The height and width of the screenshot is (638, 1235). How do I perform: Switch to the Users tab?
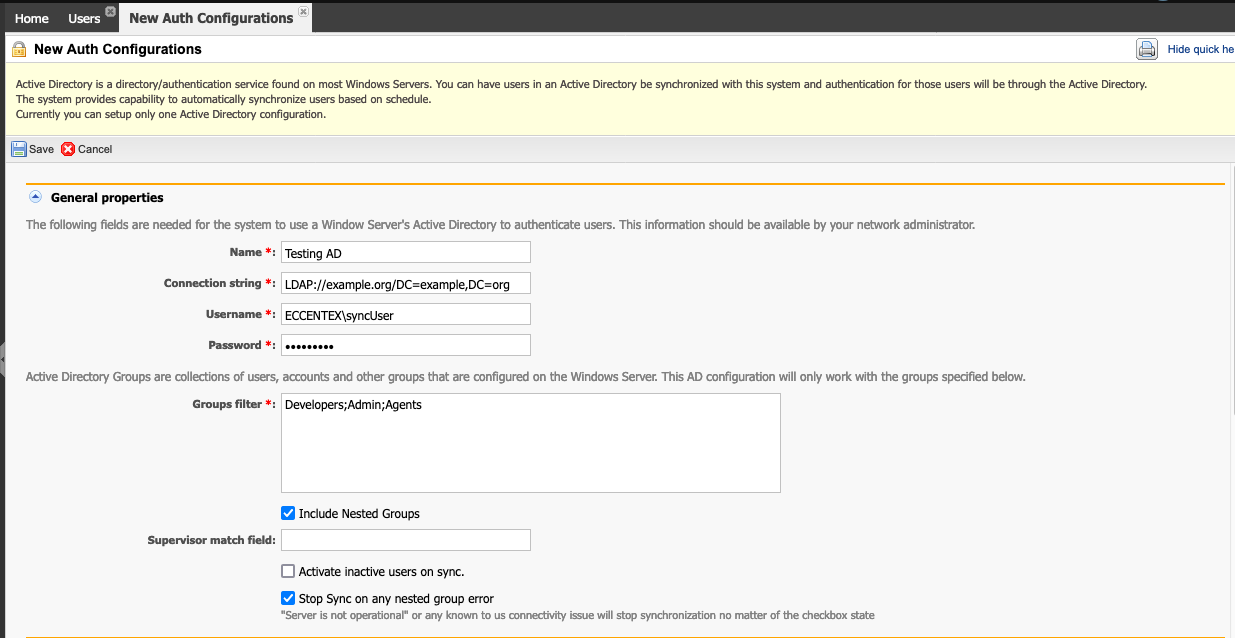point(84,18)
